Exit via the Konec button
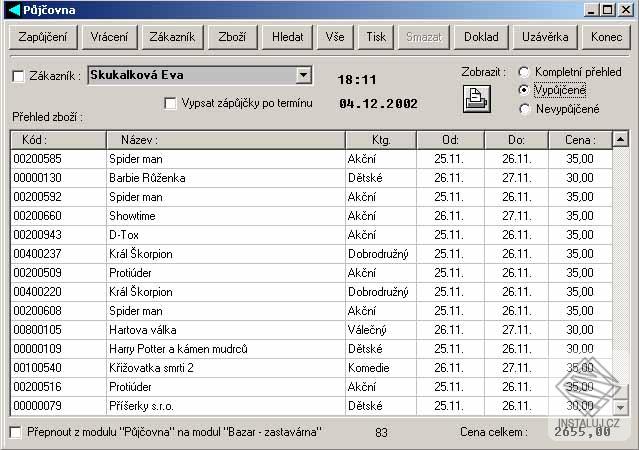 pos(606,37)
